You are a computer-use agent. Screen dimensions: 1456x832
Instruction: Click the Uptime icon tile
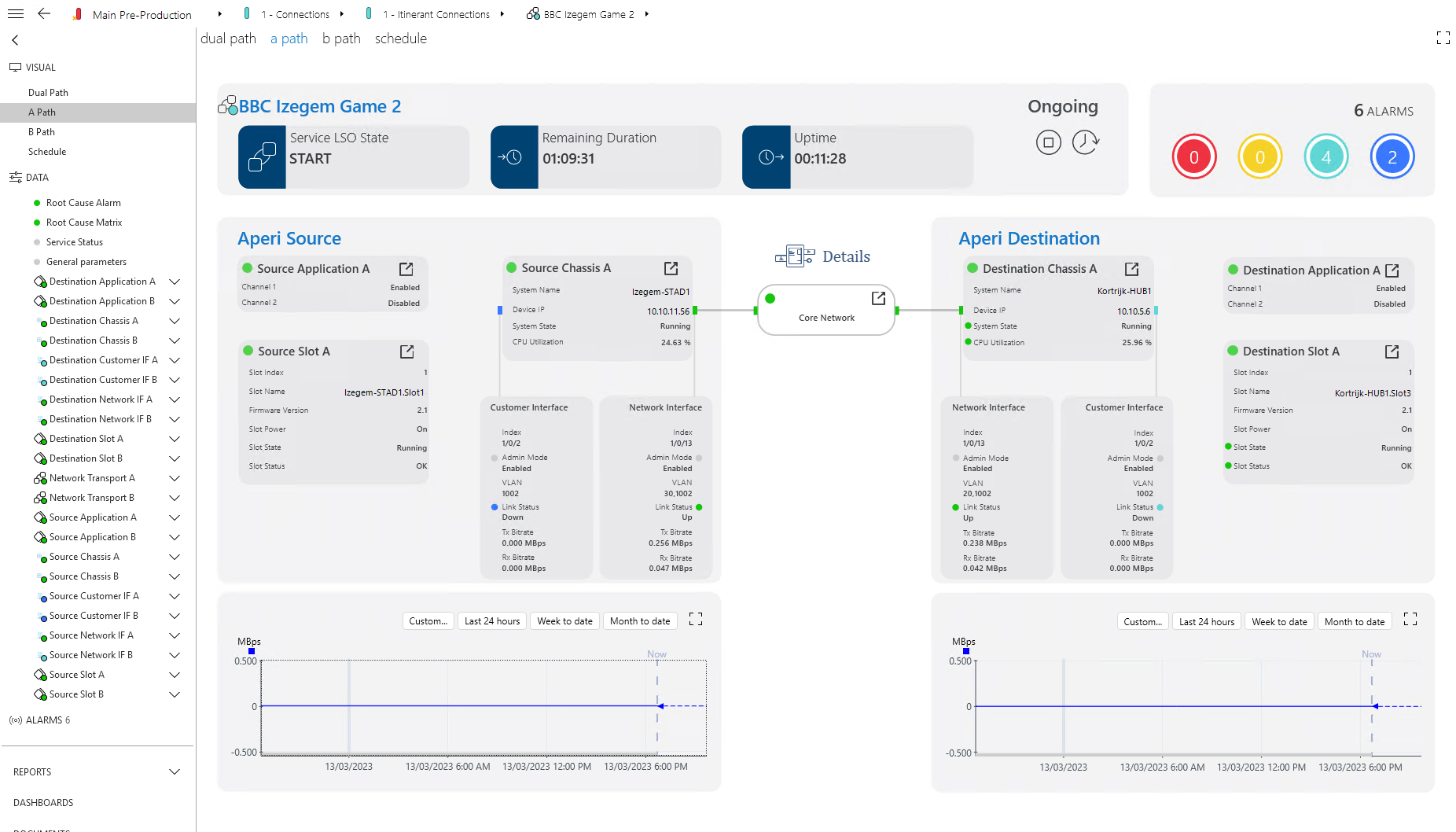767,157
